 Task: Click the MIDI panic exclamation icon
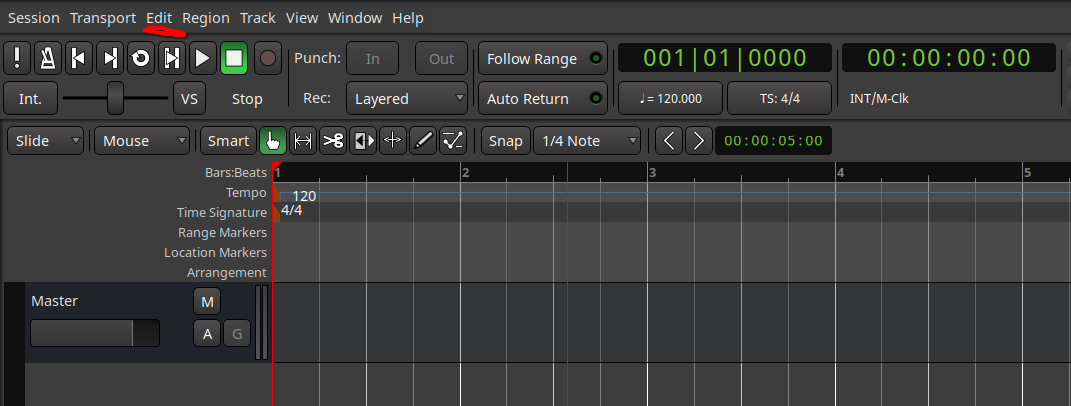coord(17,58)
